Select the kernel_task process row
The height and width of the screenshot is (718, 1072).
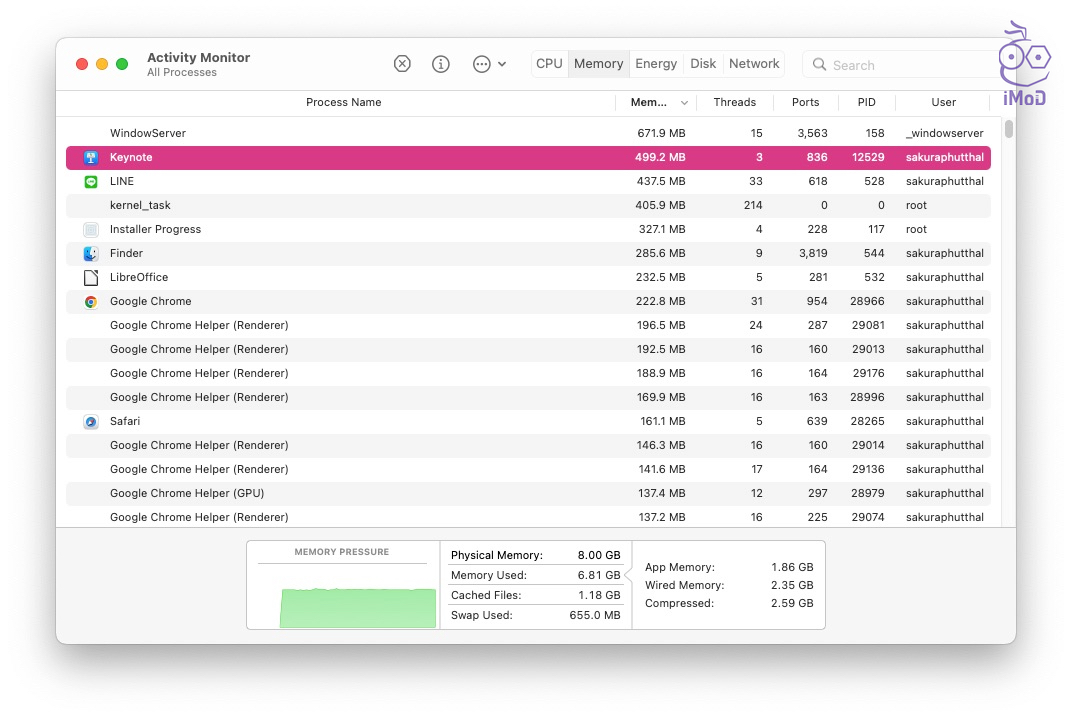click(x=400, y=205)
